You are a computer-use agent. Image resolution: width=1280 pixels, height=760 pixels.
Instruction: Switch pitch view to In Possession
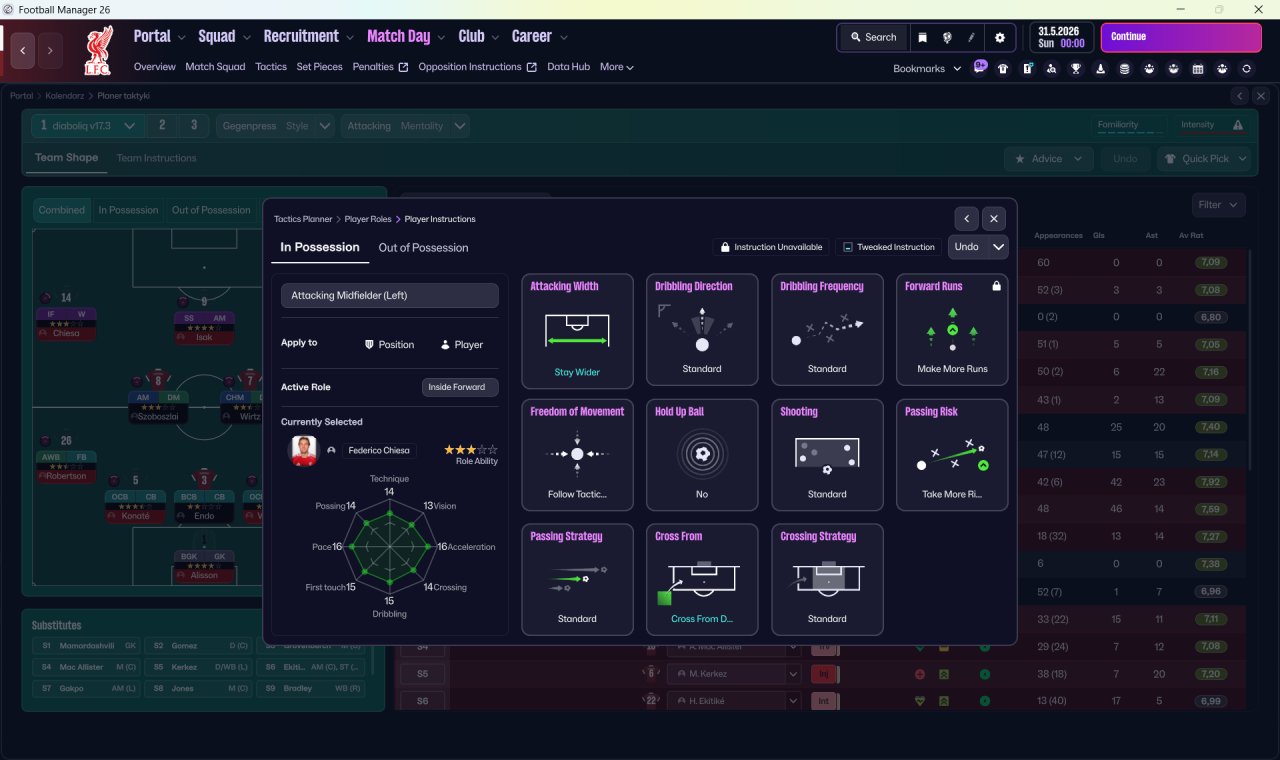coord(128,210)
